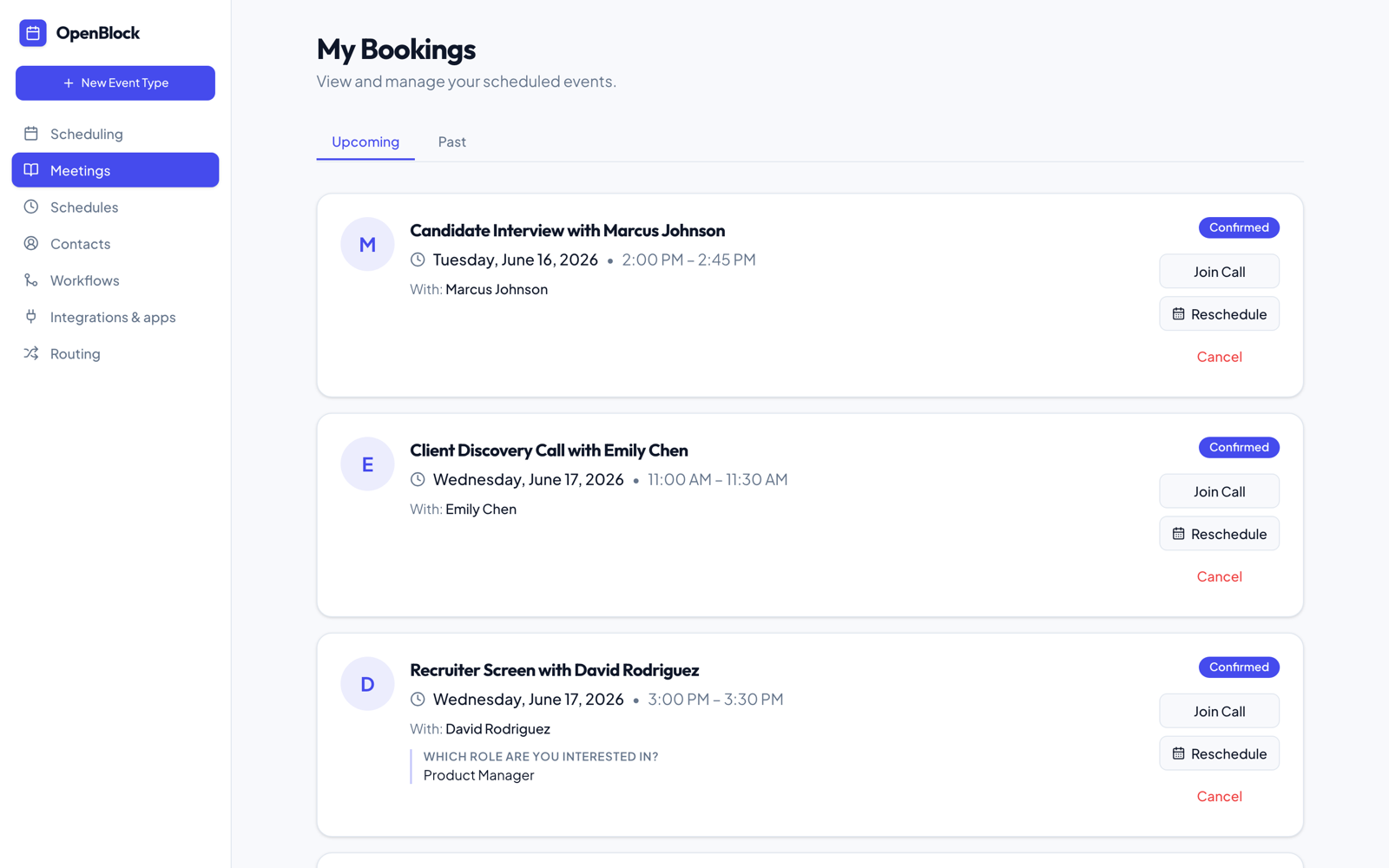
Task: Click the Scheduling calendar icon in the sidebar
Action: [31, 134]
